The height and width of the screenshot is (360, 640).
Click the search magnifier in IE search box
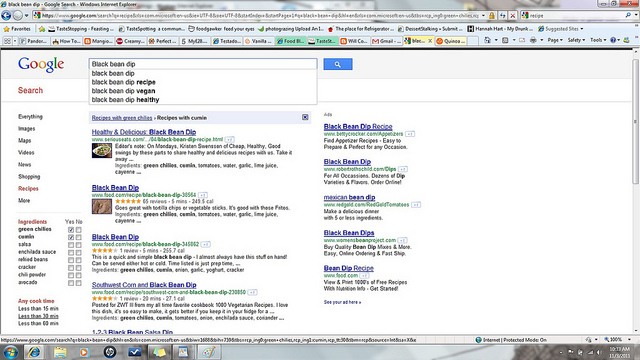pyautogui.click(x=628, y=16)
